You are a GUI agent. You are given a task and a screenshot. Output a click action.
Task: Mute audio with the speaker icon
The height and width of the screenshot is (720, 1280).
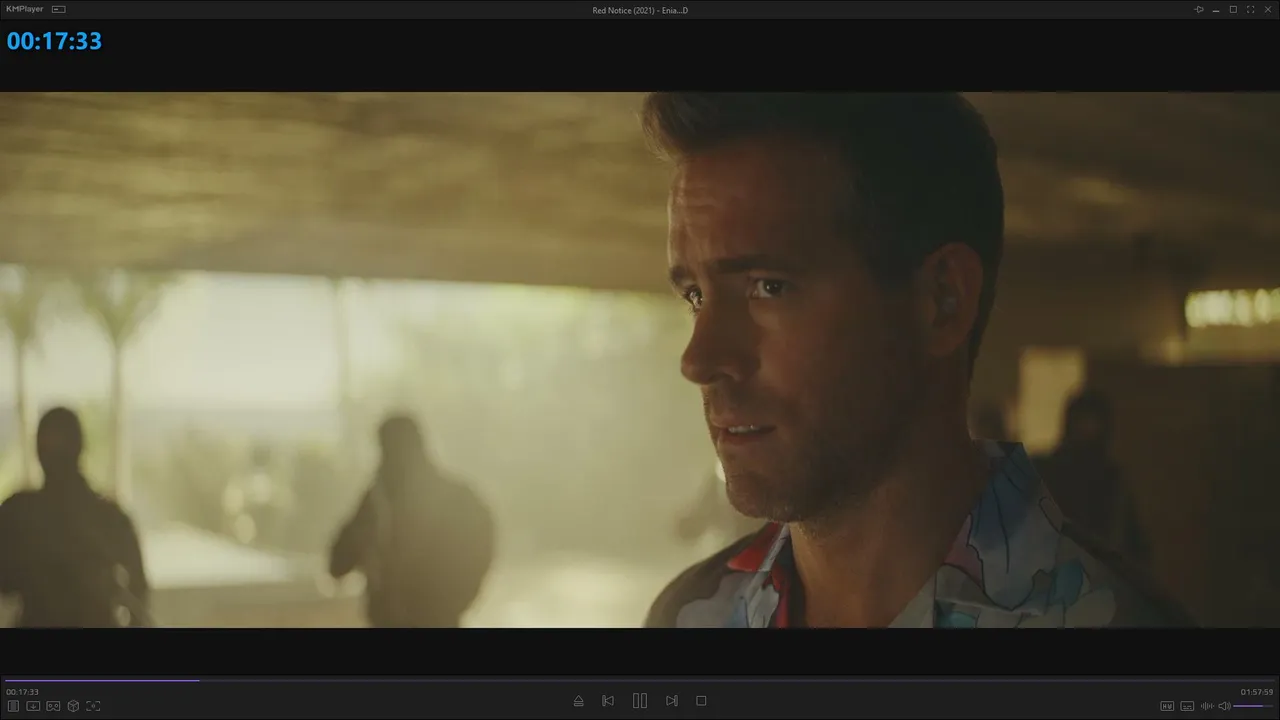click(x=1224, y=706)
